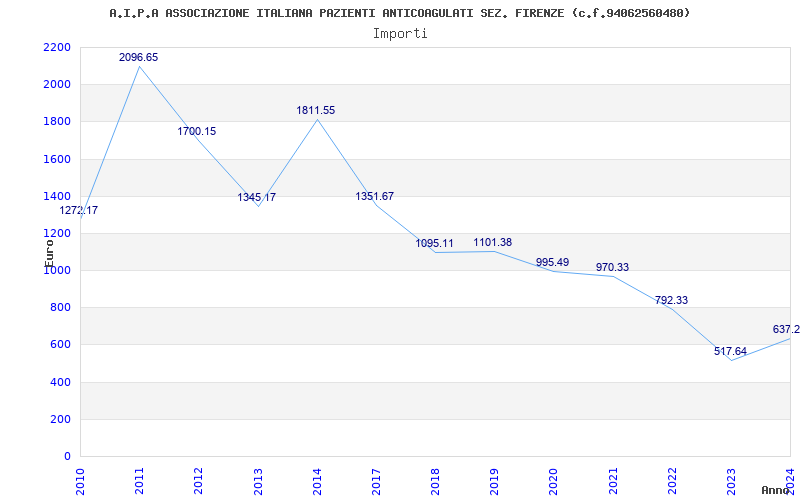Select the 2017 x-axis tick label
Screen dimensions: 800x500
pos(376,477)
